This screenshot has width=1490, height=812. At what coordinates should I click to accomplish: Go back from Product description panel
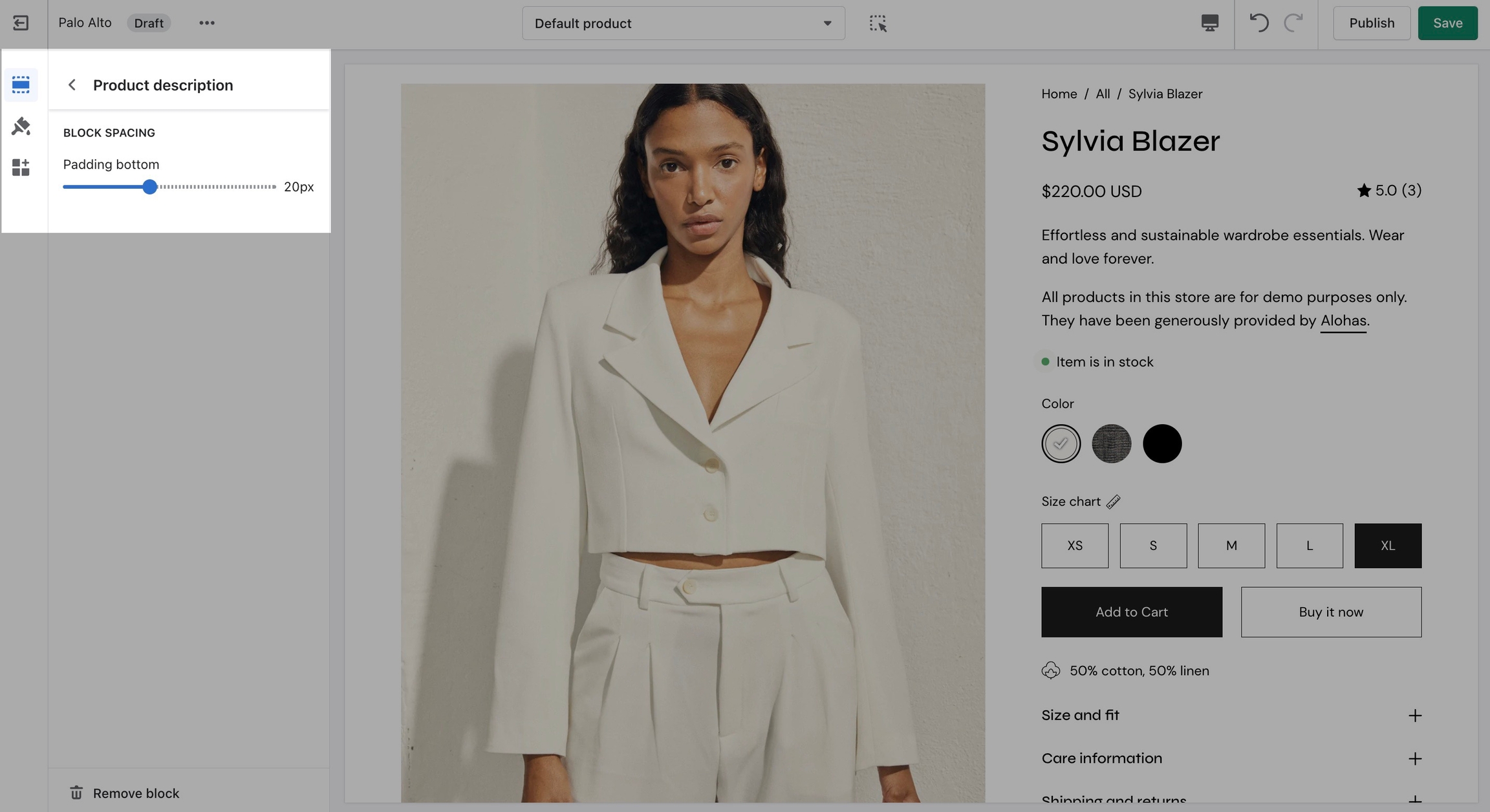coord(72,85)
